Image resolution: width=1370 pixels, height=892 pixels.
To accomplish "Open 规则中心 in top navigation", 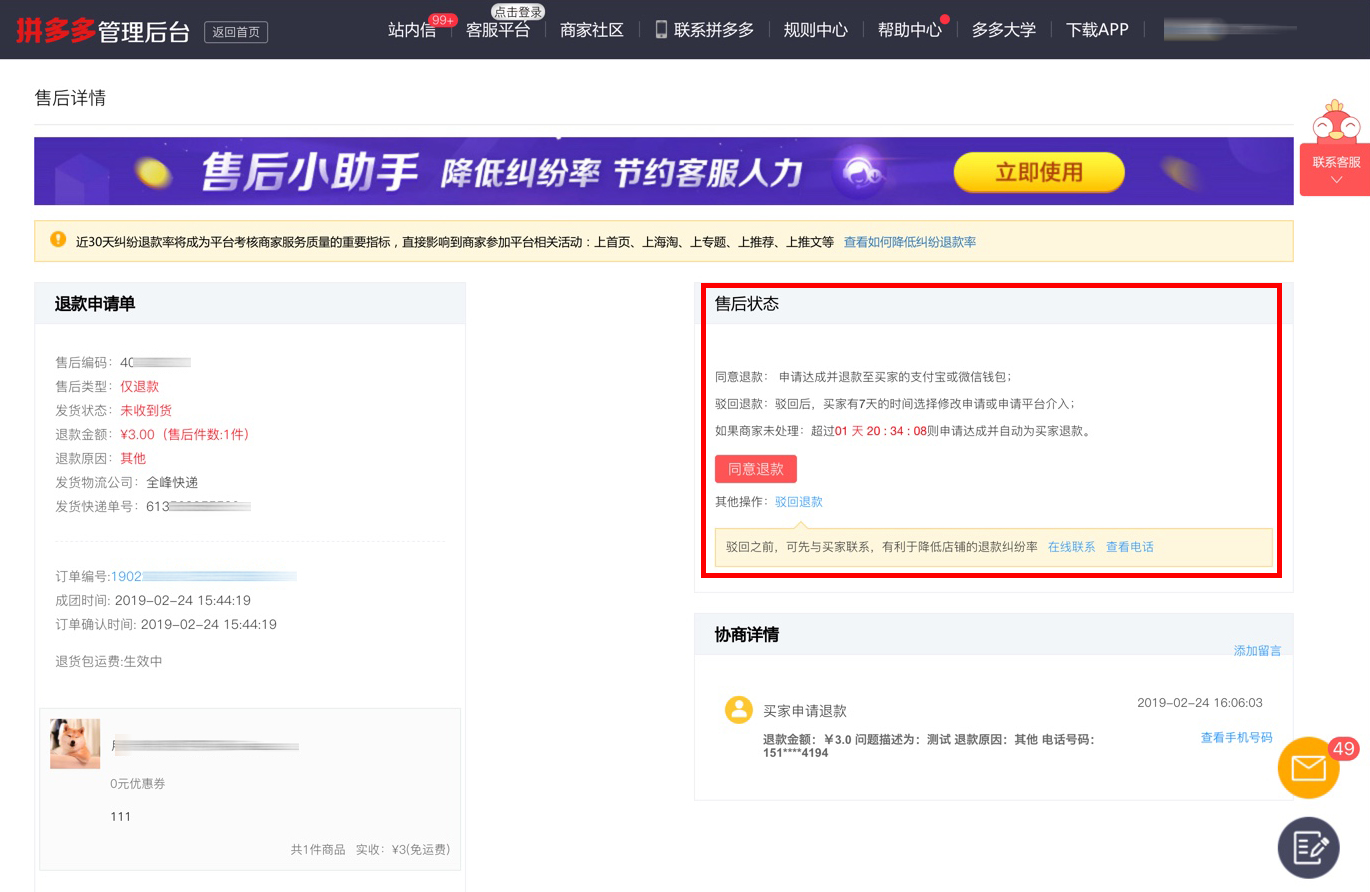I will 816,30.
